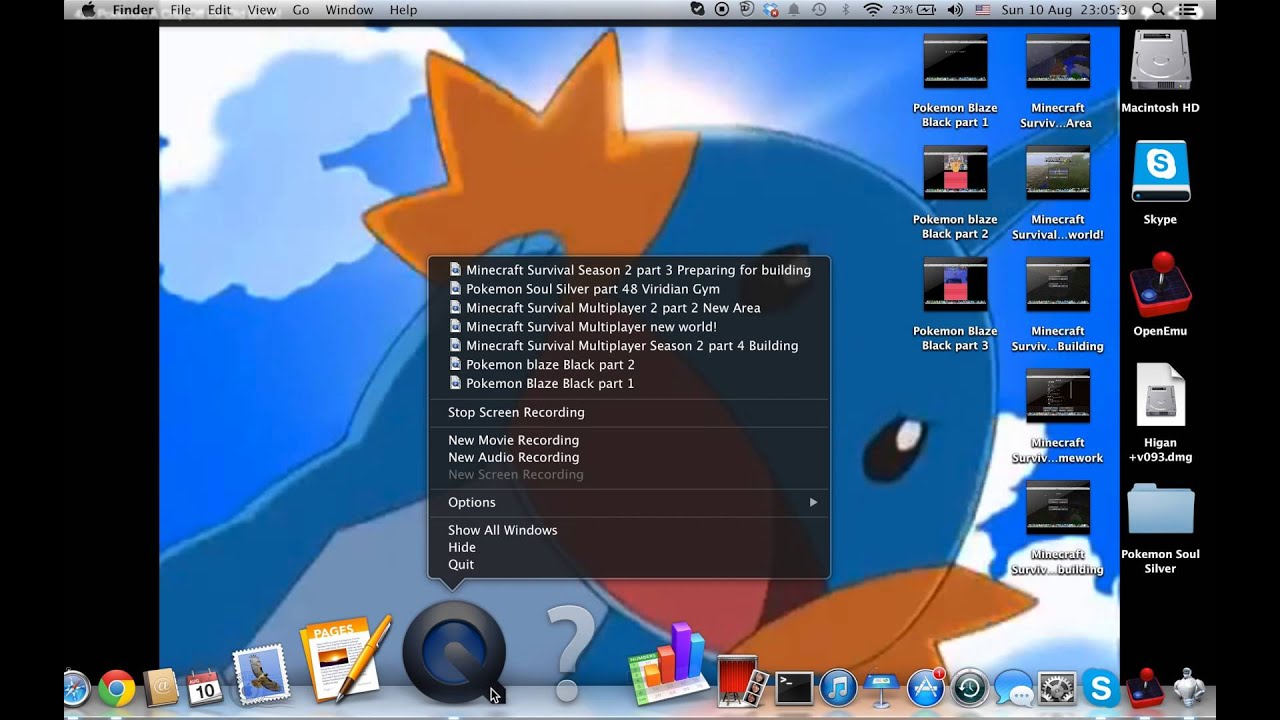
Task: Open Messages from the Dock
Action: click(1013, 688)
